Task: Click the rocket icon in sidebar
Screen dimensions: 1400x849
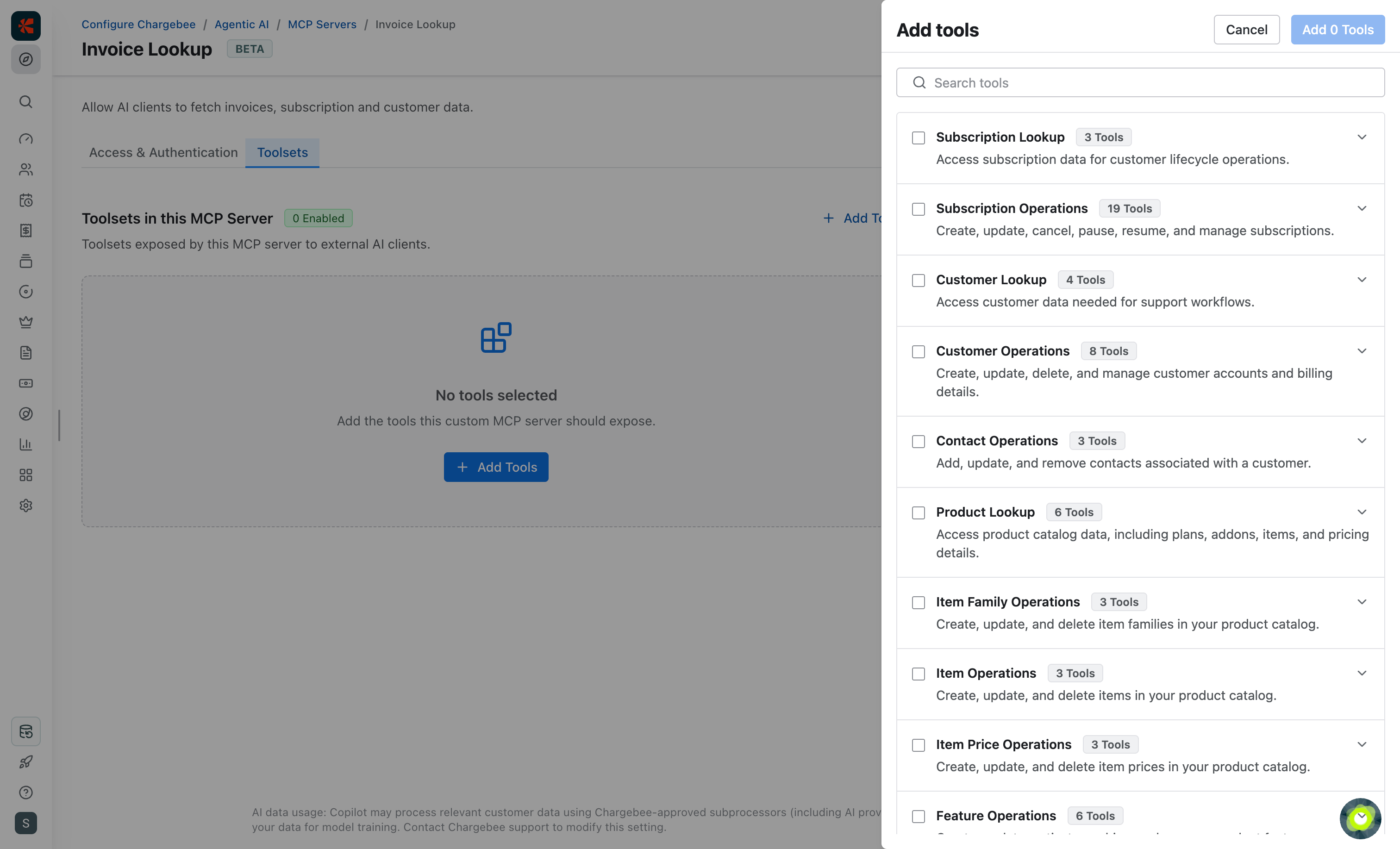Action: pyautogui.click(x=25, y=762)
